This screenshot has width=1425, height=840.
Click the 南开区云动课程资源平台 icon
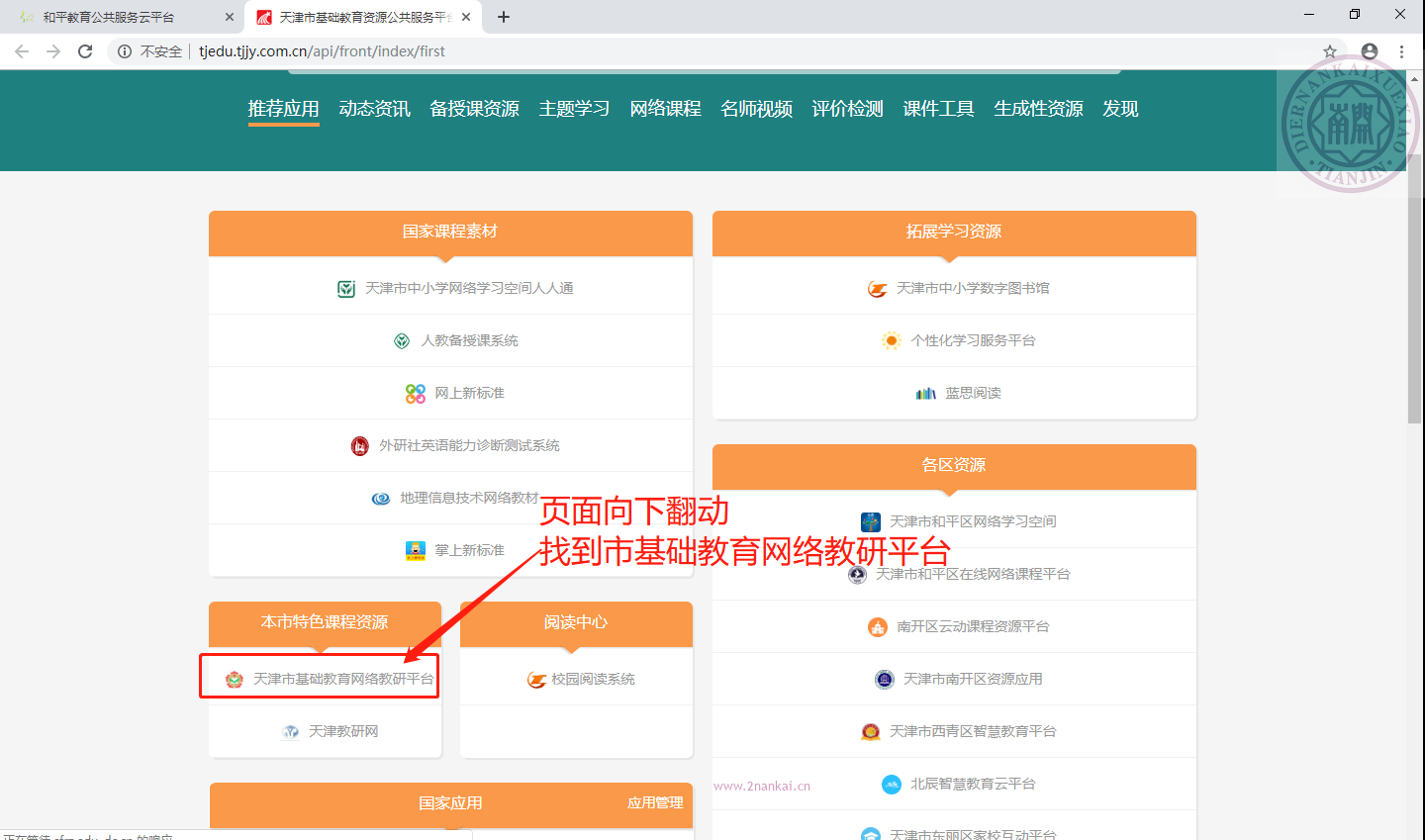pos(878,627)
